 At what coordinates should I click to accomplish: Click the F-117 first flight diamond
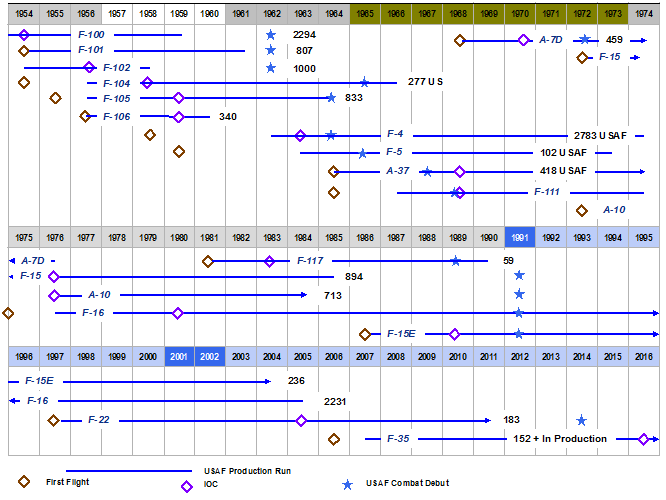pyautogui.click(x=208, y=261)
